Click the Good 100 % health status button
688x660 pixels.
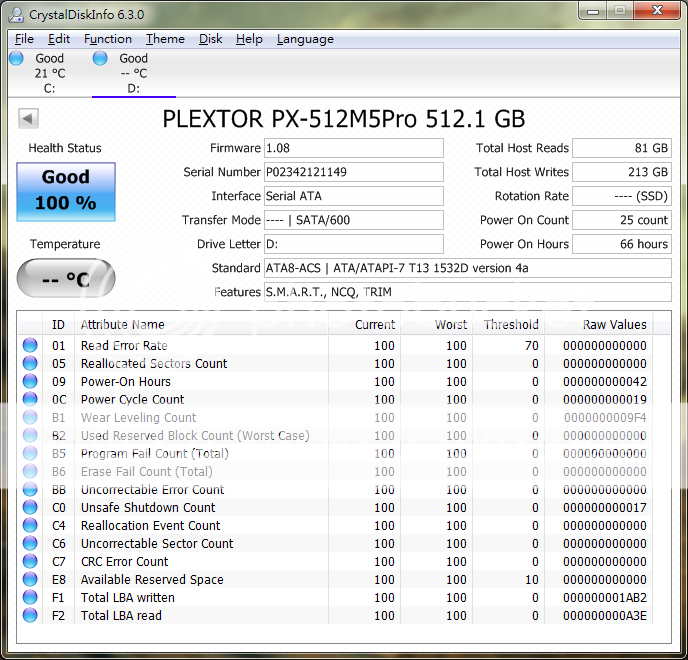[66, 192]
